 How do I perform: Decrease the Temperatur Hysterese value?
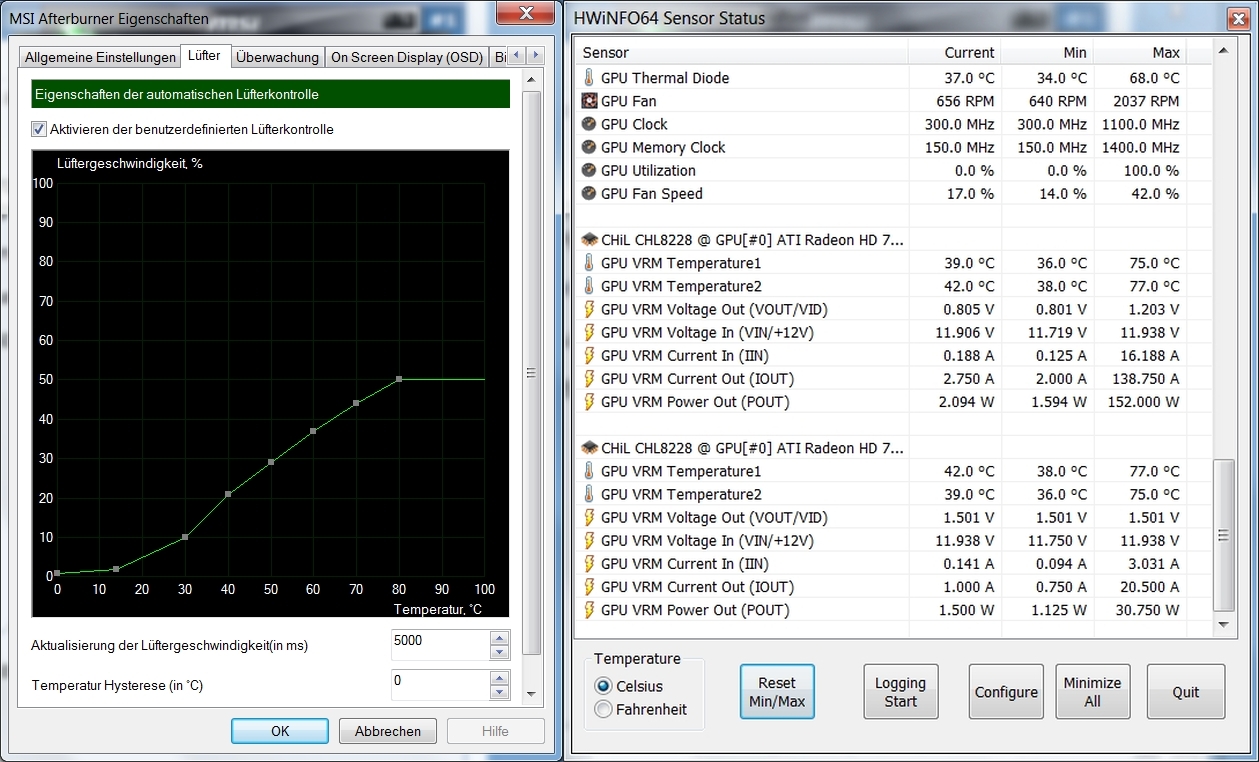click(500, 692)
